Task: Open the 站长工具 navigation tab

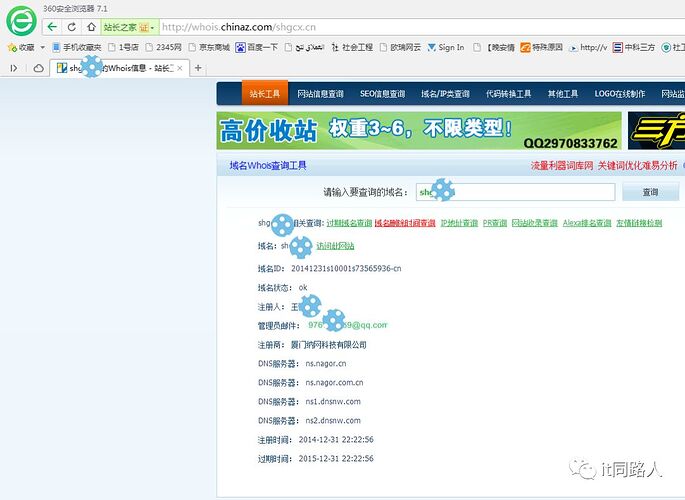Action: 265,94
